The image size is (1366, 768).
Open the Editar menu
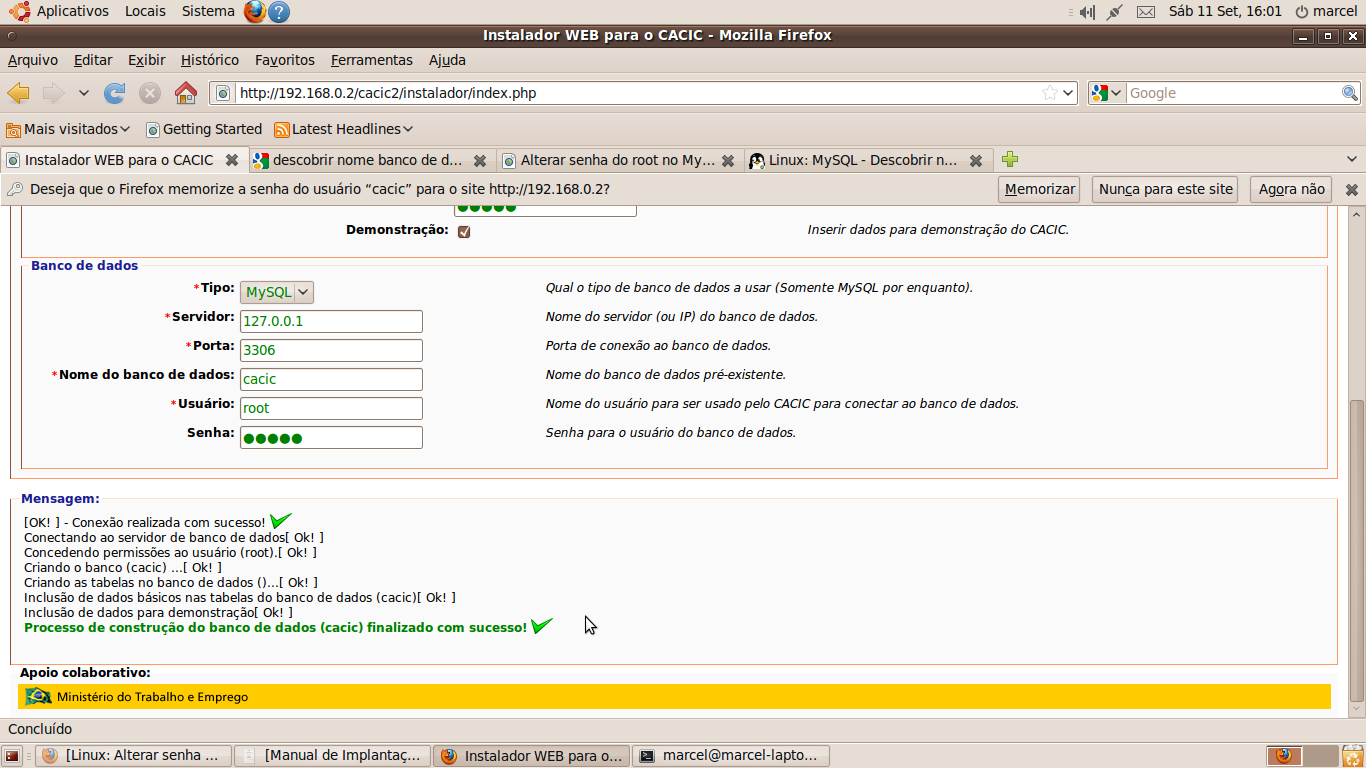pos(93,60)
